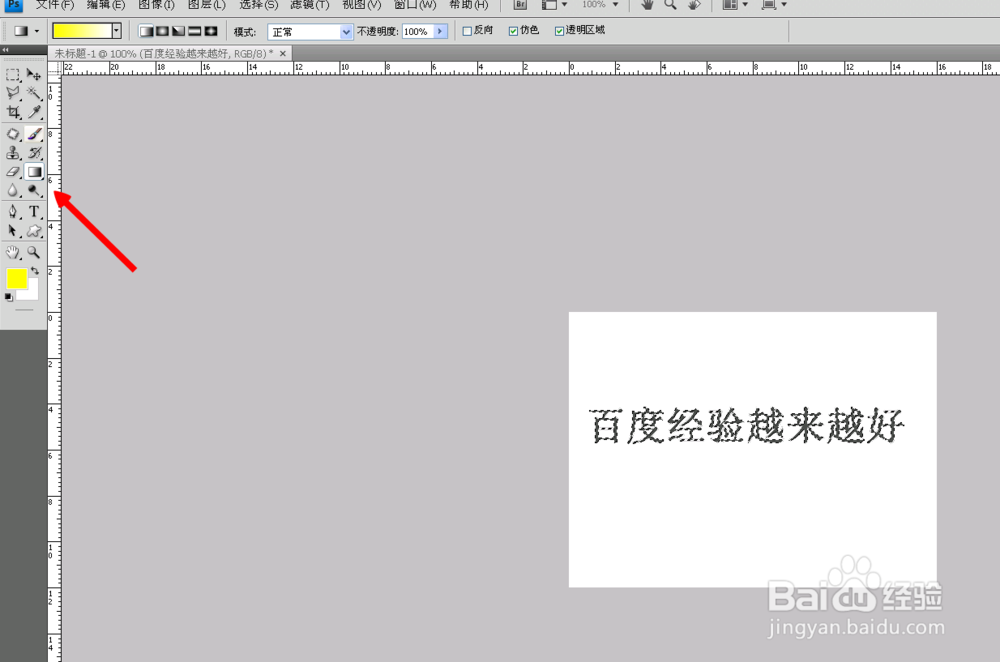Screen dimensions: 1000x662
Task: Open the 图层 layer menu
Action: 207,5
